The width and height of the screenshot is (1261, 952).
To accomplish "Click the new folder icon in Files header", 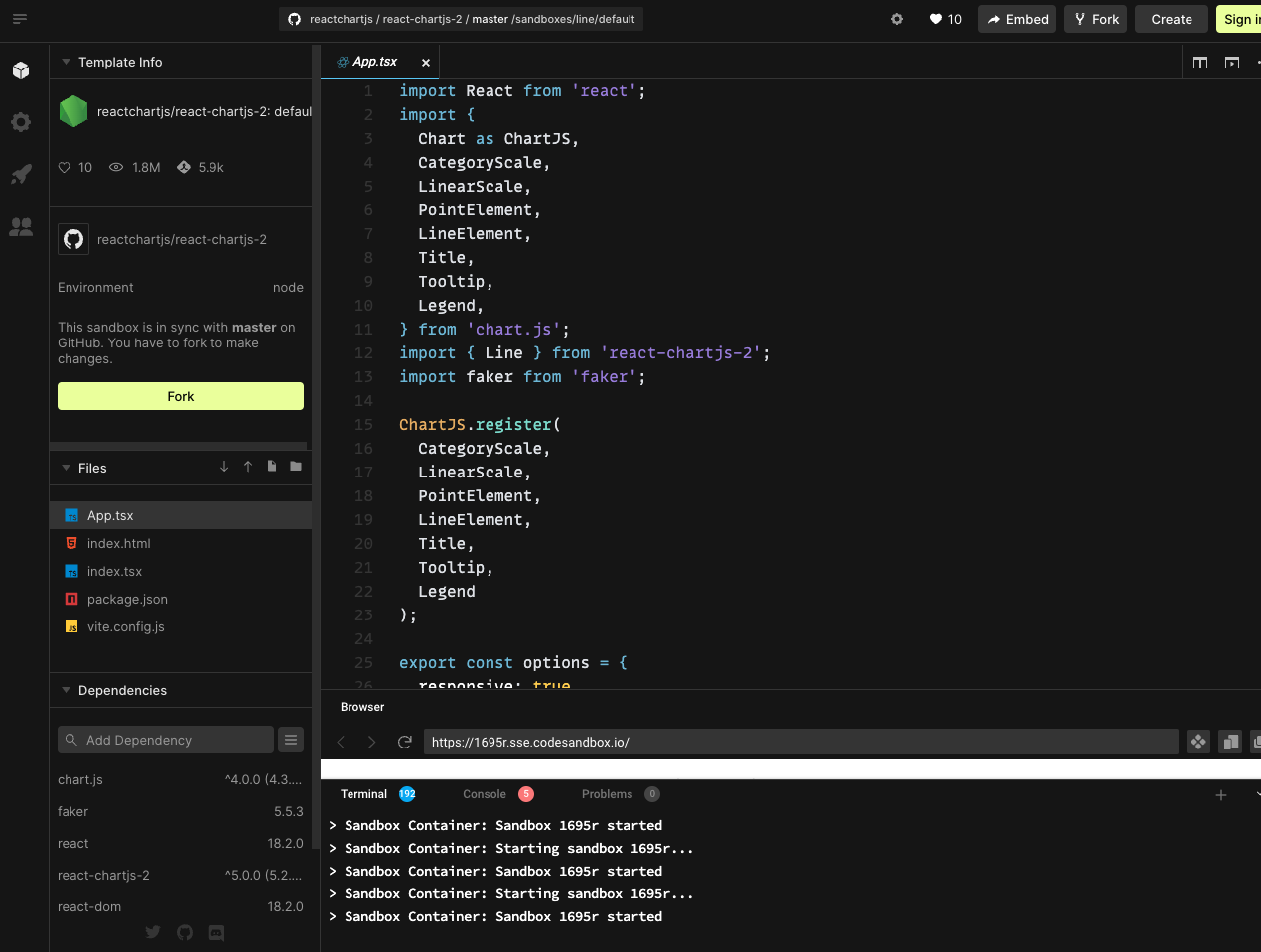I will (296, 467).
